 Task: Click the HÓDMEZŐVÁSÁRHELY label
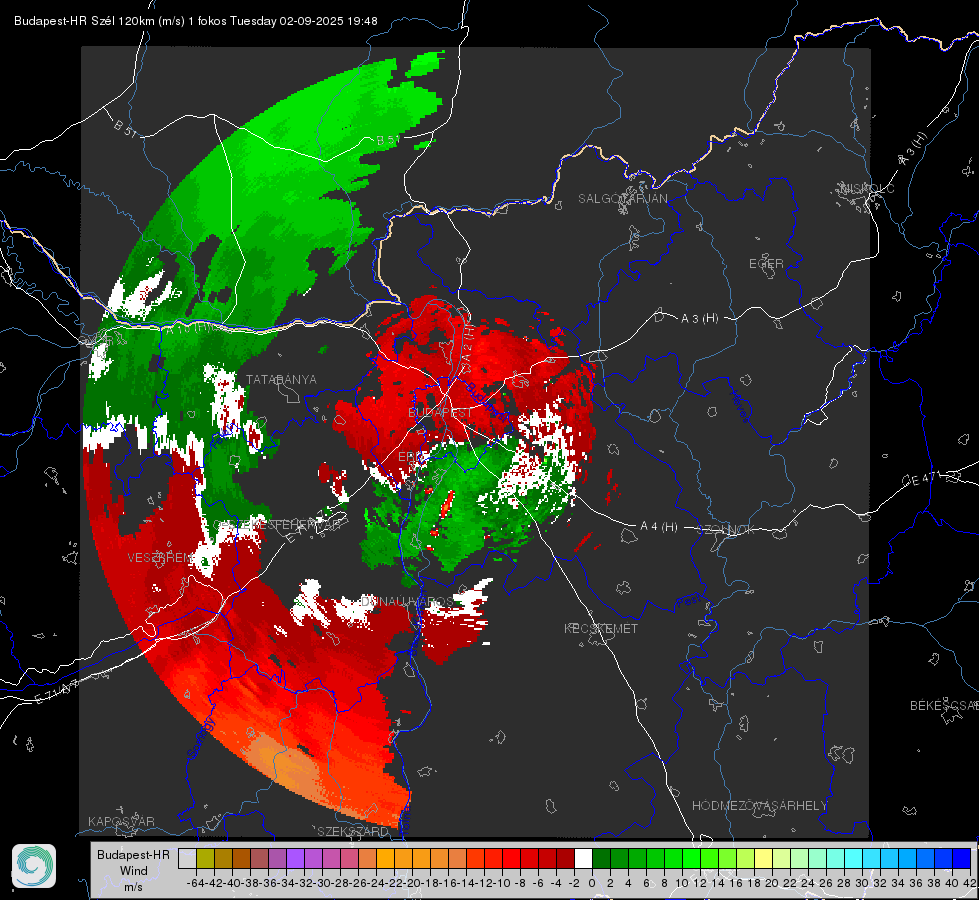point(759,806)
